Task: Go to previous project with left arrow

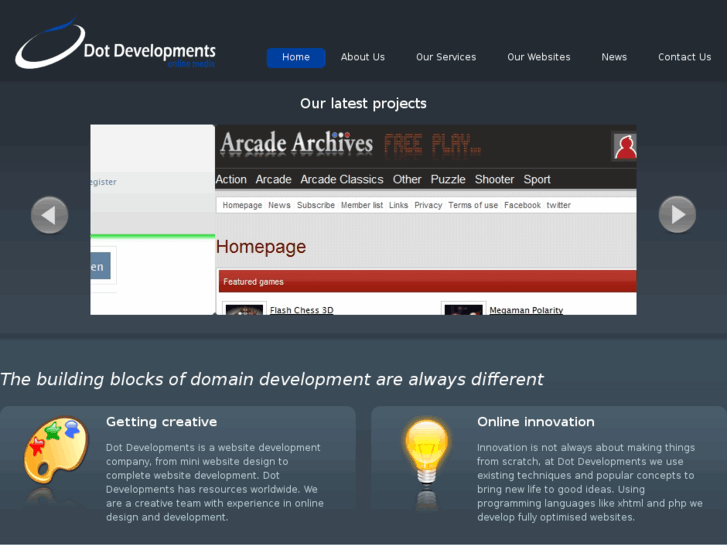Action: [50, 215]
